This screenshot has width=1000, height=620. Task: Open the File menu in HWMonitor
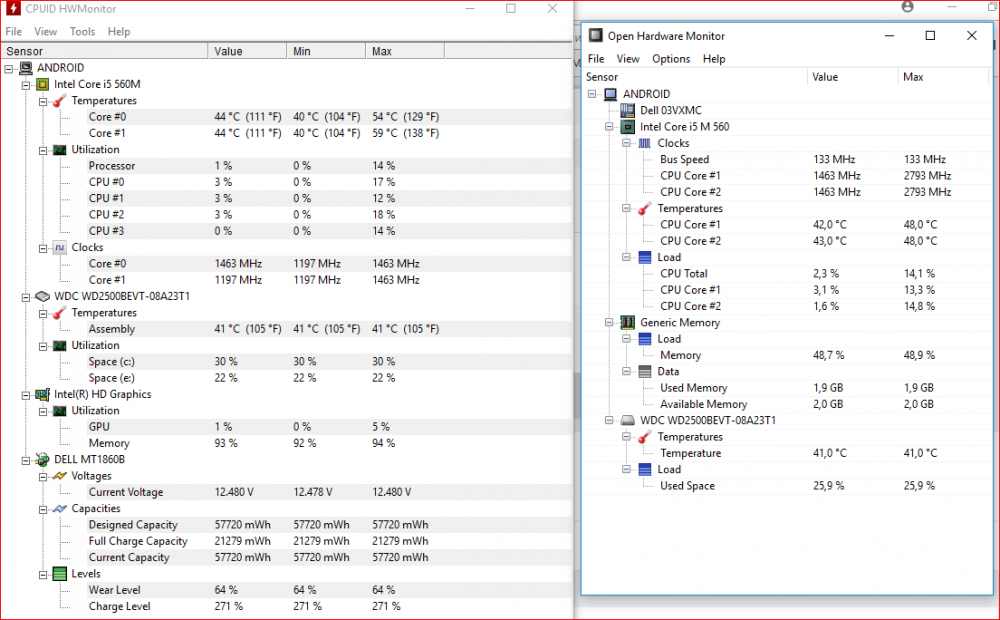click(x=13, y=31)
